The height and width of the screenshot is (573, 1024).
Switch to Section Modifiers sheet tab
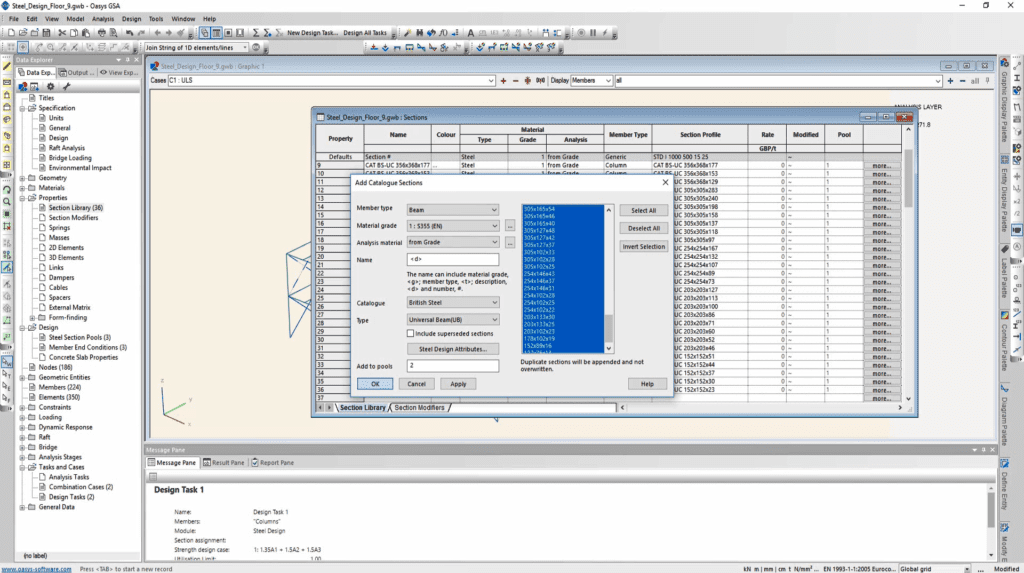tap(419, 408)
